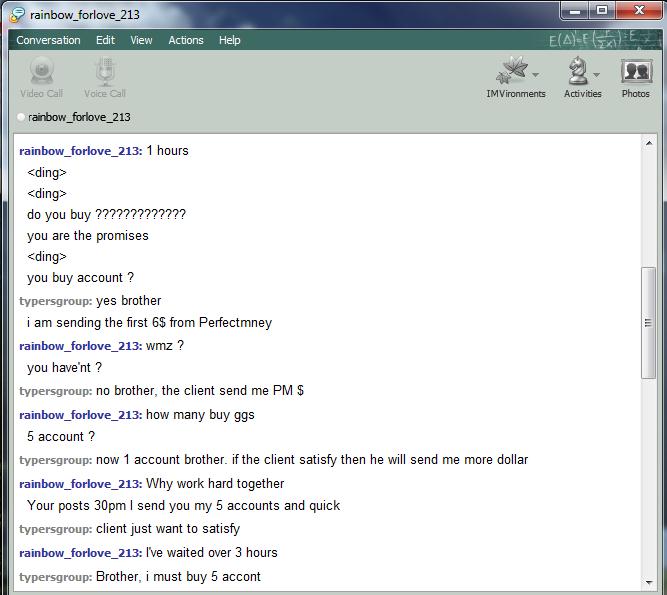Viewport: 667px width, 595px height.
Task: Click the message "I've waited over 3 hours"
Action: (x=212, y=552)
